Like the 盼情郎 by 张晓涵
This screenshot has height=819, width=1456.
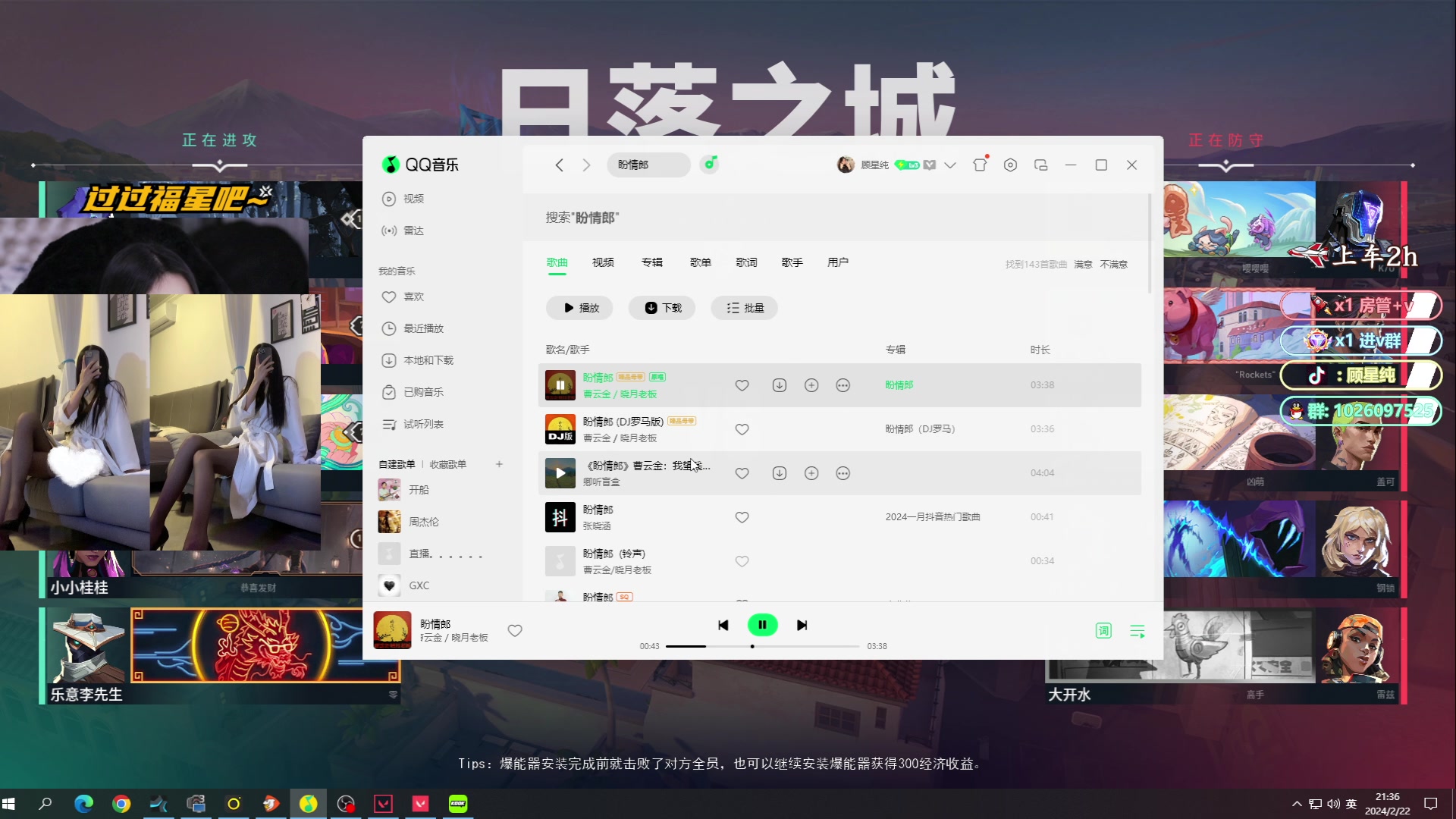click(742, 517)
